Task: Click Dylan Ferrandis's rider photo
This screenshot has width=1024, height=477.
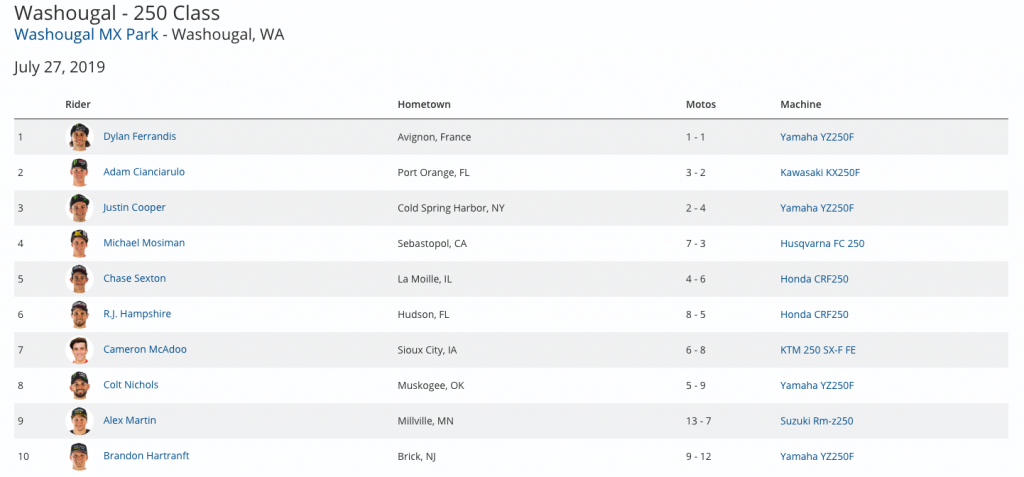Action: point(79,137)
